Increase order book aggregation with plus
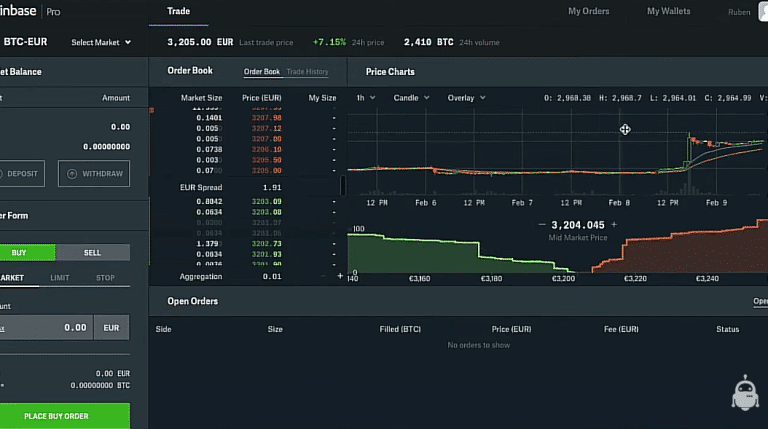The height and width of the screenshot is (429, 768). (x=340, y=276)
